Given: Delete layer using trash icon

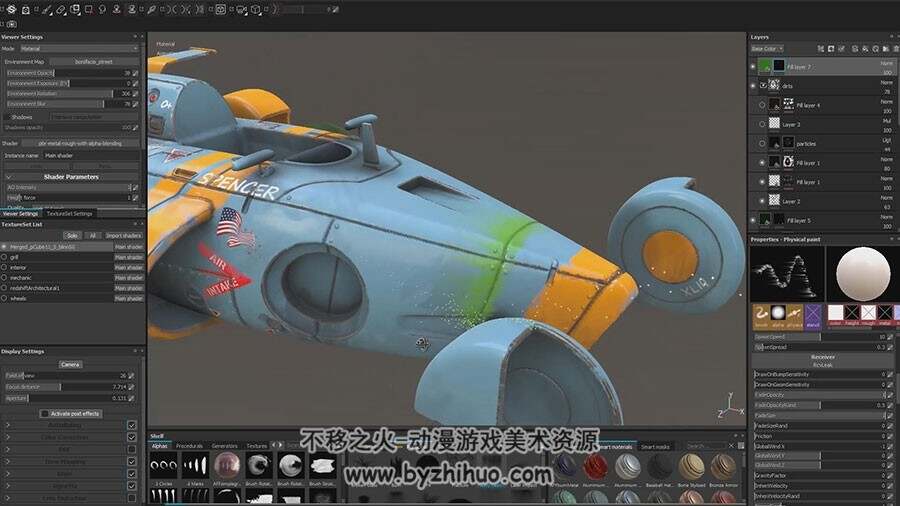Looking at the screenshot, I should click(895, 49).
